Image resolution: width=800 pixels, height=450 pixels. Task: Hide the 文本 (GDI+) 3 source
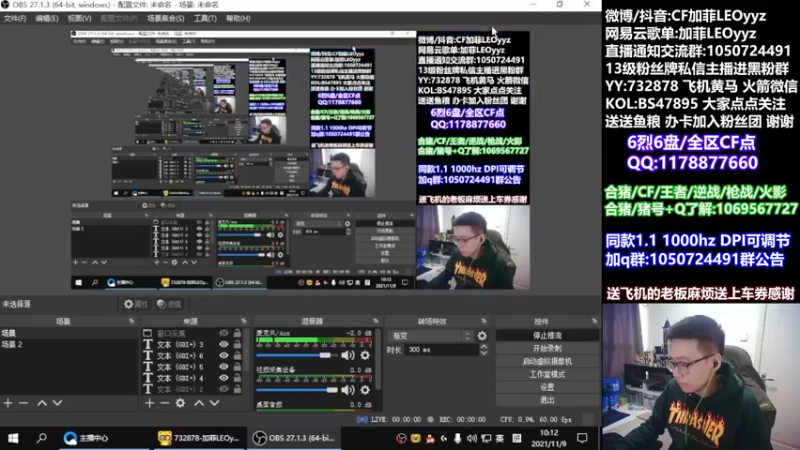[x=223, y=344]
